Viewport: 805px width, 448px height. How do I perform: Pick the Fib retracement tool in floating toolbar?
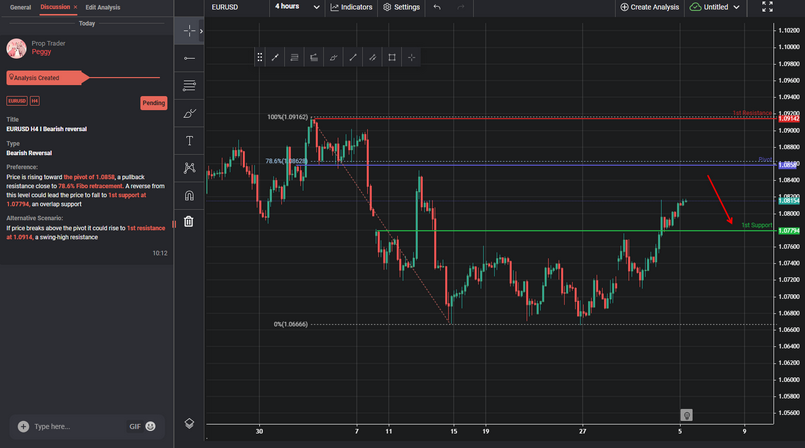[x=294, y=57]
